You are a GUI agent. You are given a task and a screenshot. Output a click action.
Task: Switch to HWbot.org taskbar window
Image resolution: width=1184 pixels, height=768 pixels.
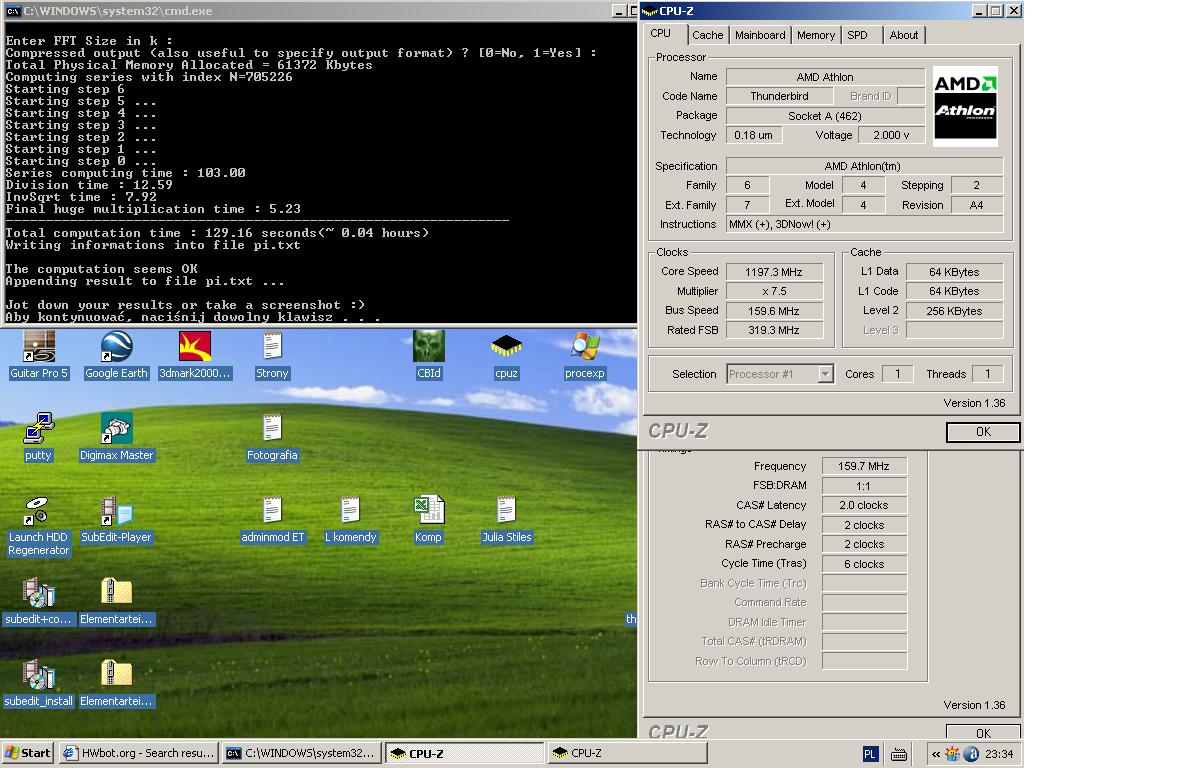tap(140, 753)
